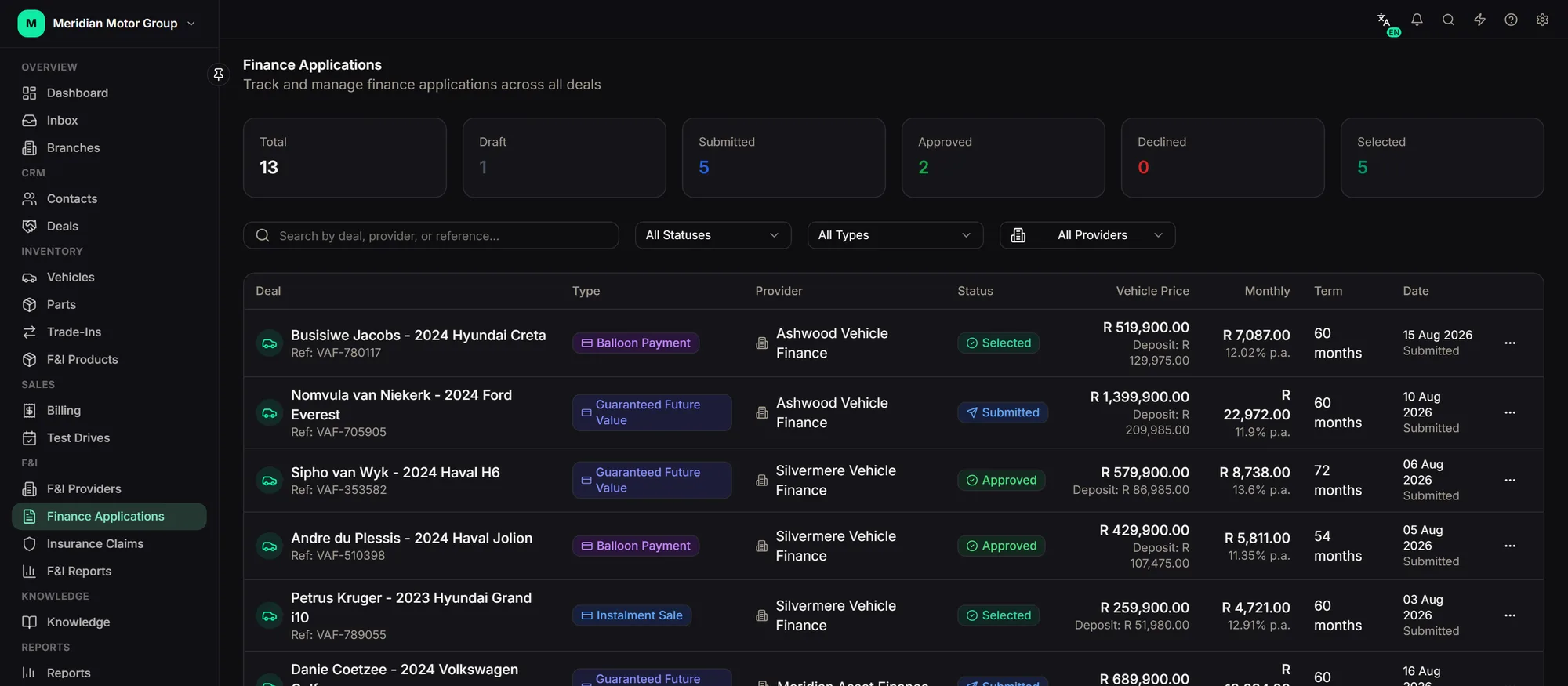Open row actions for Sipho van Wyk deal

(1510, 480)
